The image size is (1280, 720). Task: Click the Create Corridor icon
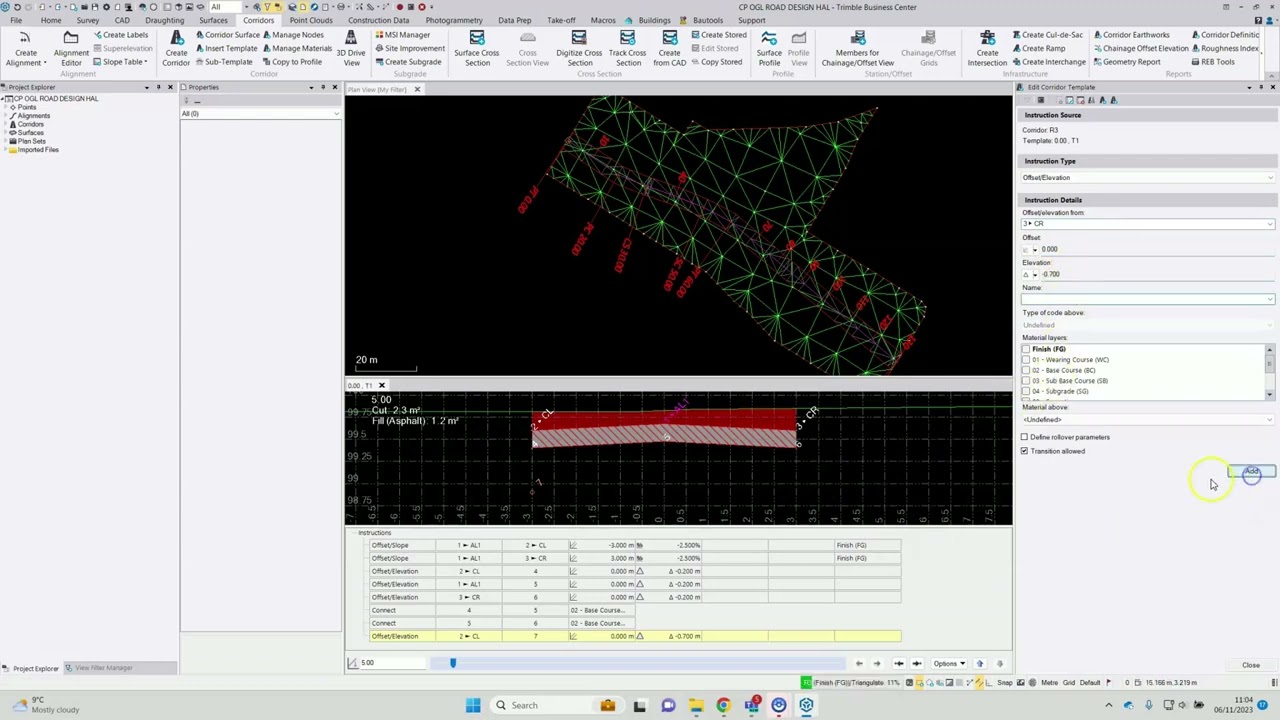pyautogui.click(x=176, y=48)
